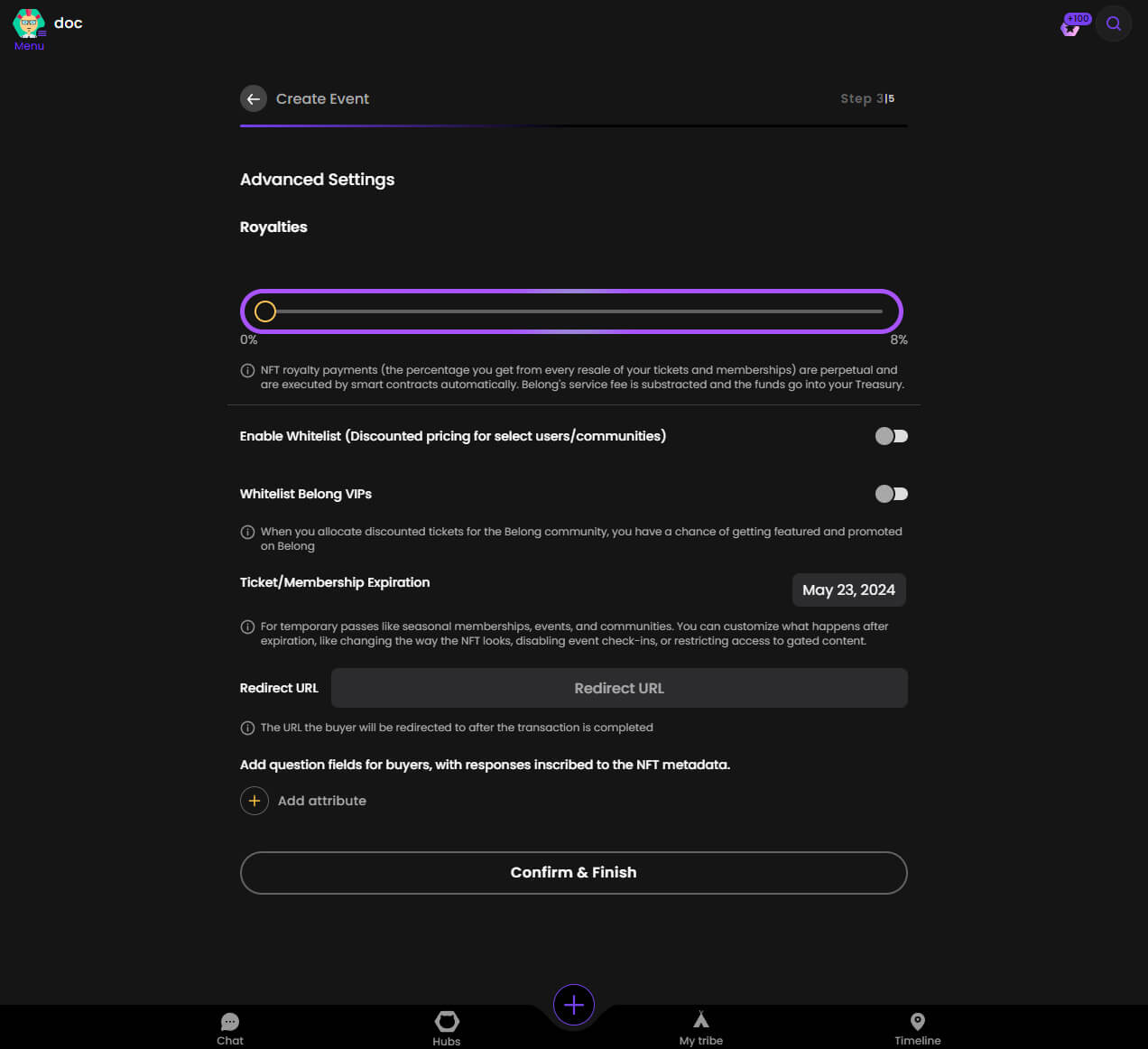Click the Royalties slider handle
Image resolution: width=1148 pixels, height=1049 pixels.
point(265,311)
